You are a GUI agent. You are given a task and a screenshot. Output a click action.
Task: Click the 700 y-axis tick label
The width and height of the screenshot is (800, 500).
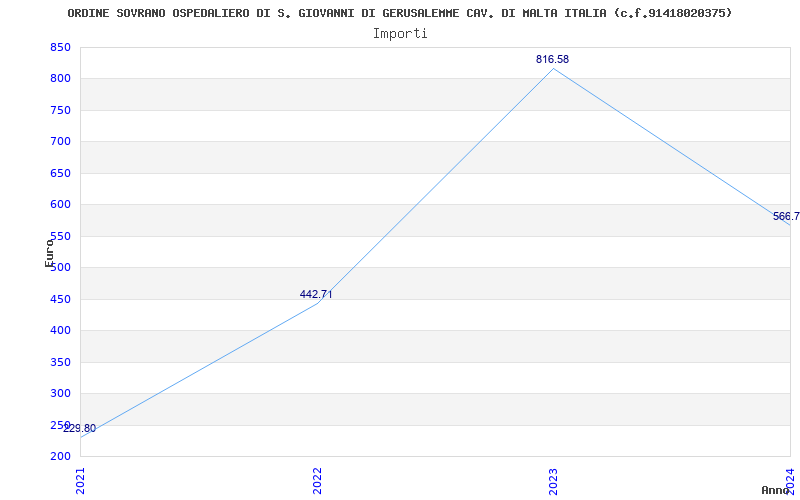pyautogui.click(x=60, y=142)
